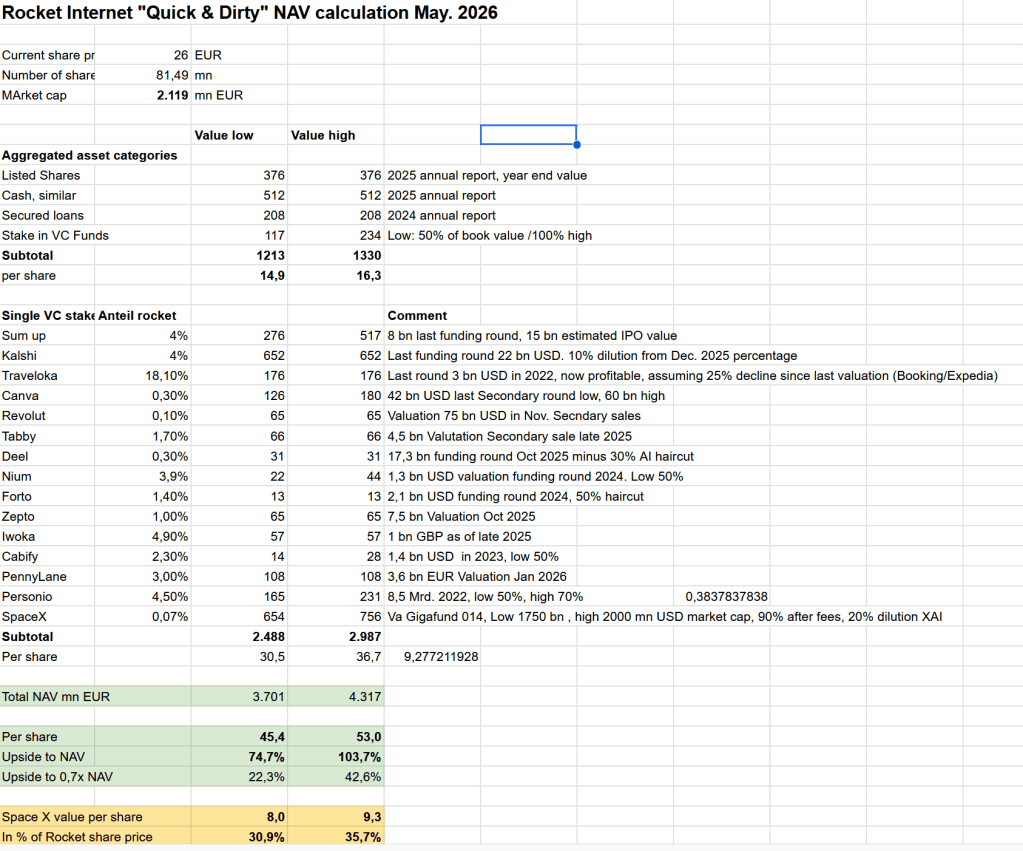Click the fill handle dot of selected cell
Image resolution: width=1023 pixels, height=851 pixels.
(x=577, y=144)
